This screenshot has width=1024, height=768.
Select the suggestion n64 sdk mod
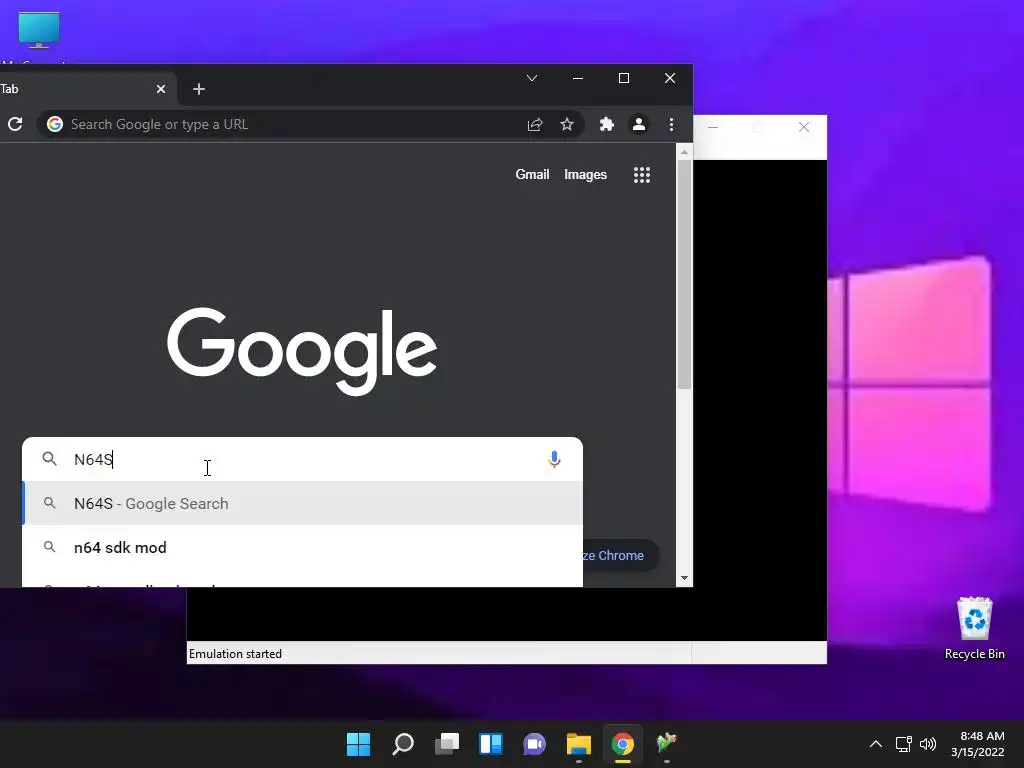[x=302, y=547]
